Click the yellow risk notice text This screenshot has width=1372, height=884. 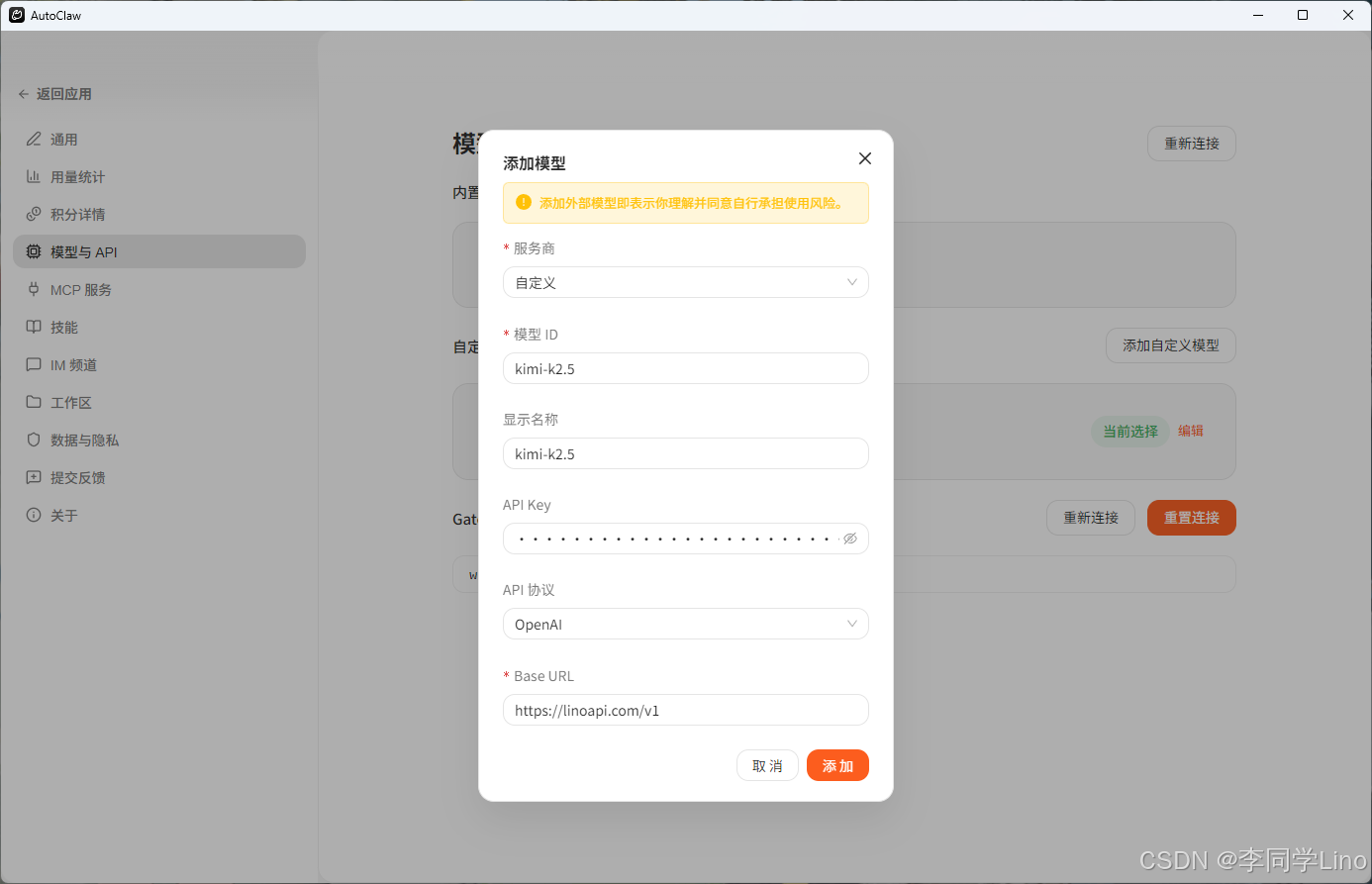(693, 203)
